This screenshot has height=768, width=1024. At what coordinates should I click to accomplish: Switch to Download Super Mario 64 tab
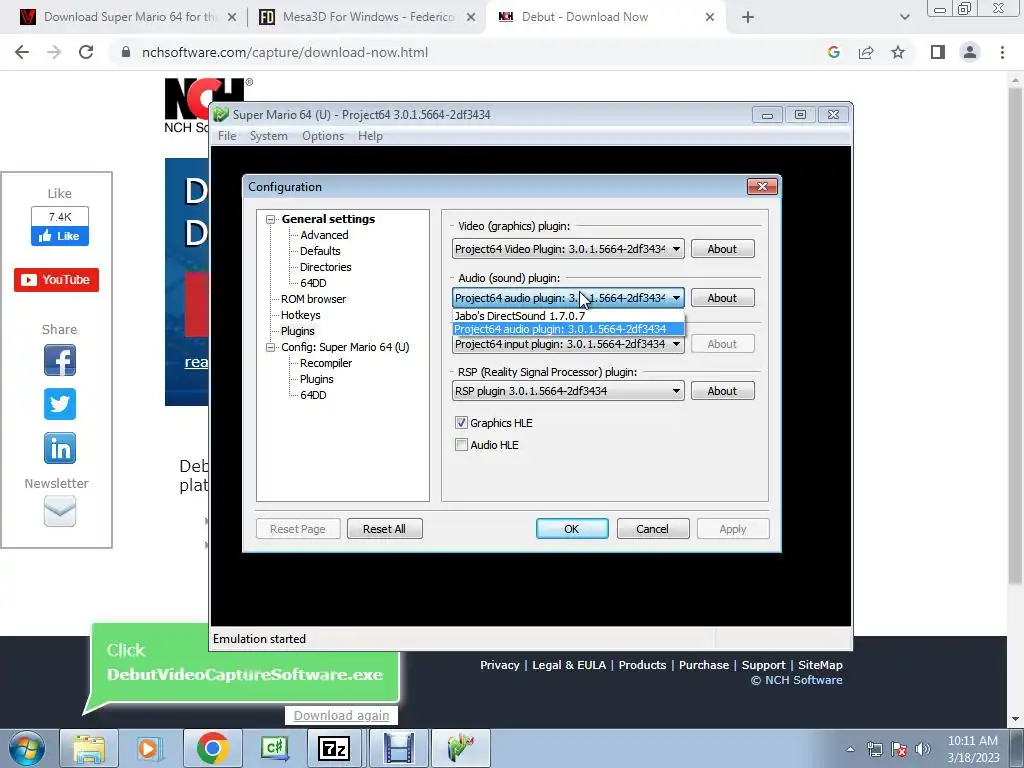128,17
